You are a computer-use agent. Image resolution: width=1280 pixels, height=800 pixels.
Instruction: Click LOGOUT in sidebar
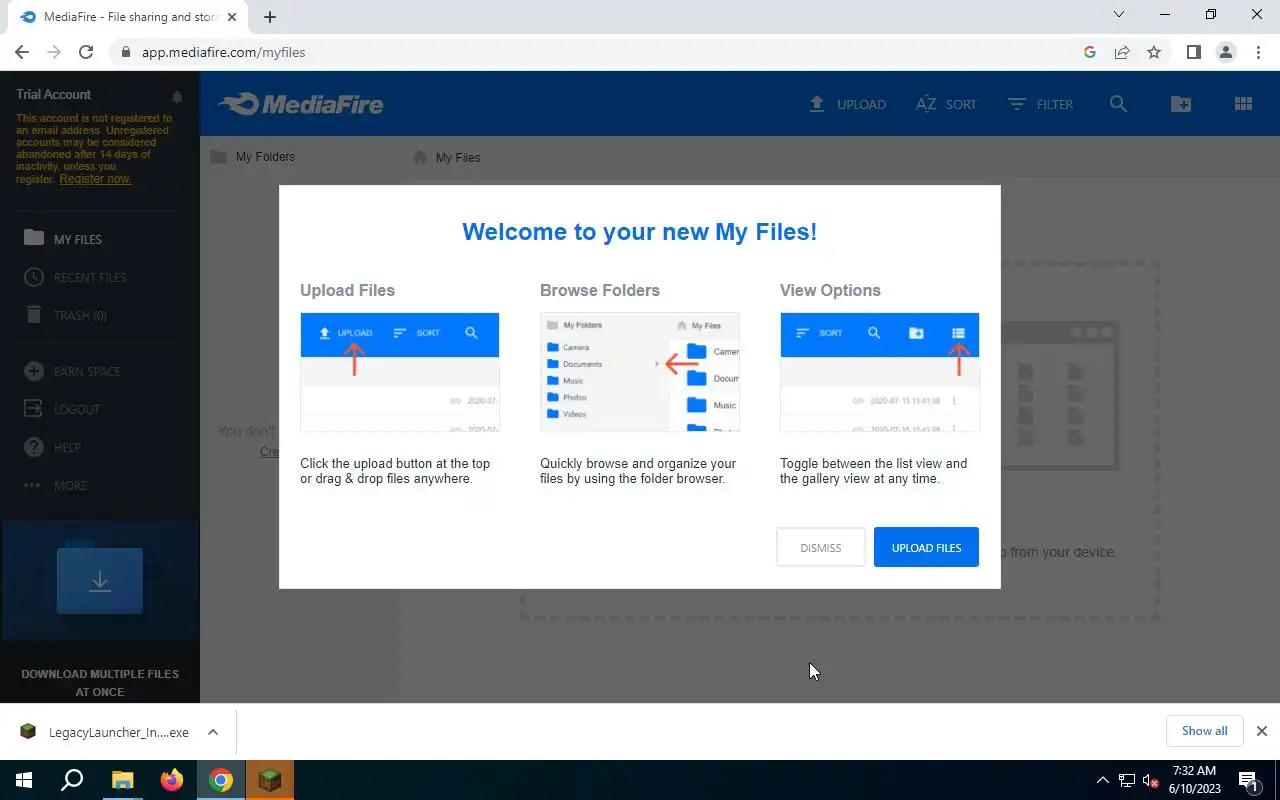click(x=62, y=409)
